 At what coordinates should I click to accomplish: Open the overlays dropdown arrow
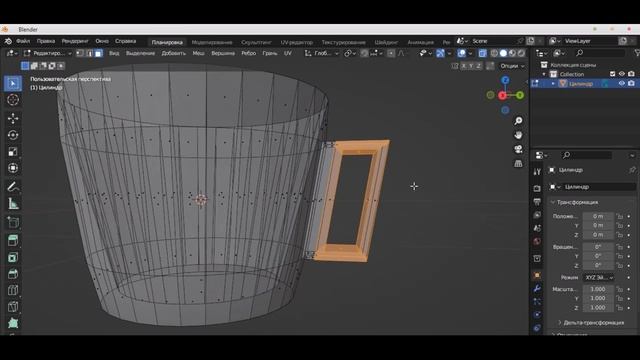pyautogui.click(x=470, y=53)
